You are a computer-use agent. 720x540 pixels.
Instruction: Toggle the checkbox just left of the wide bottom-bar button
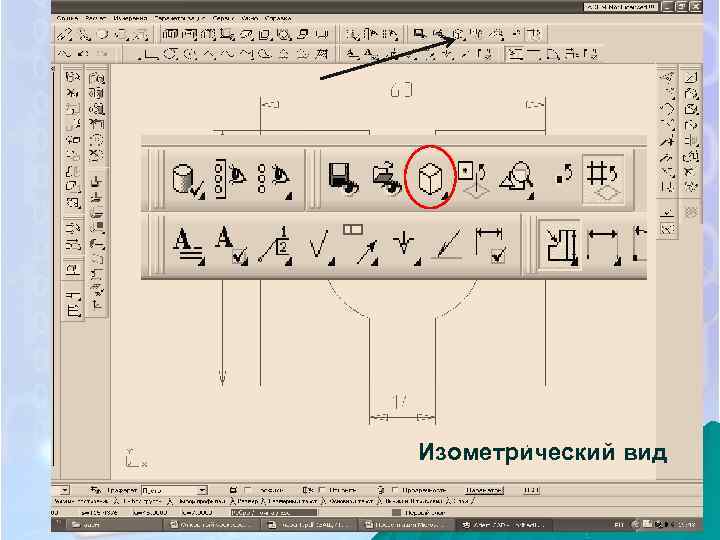[395, 490]
